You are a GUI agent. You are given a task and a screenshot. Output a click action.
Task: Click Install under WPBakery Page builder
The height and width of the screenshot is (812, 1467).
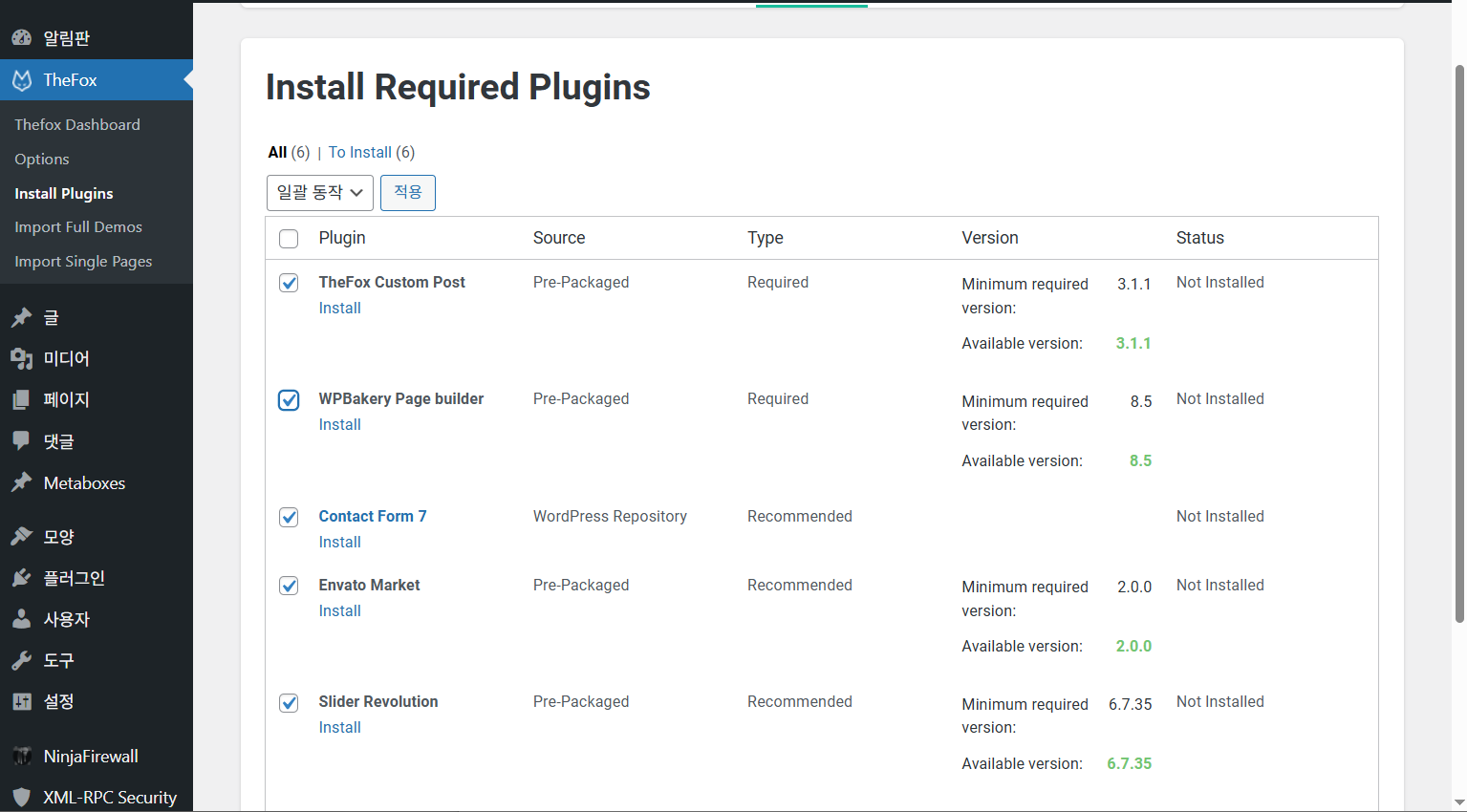coord(340,424)
